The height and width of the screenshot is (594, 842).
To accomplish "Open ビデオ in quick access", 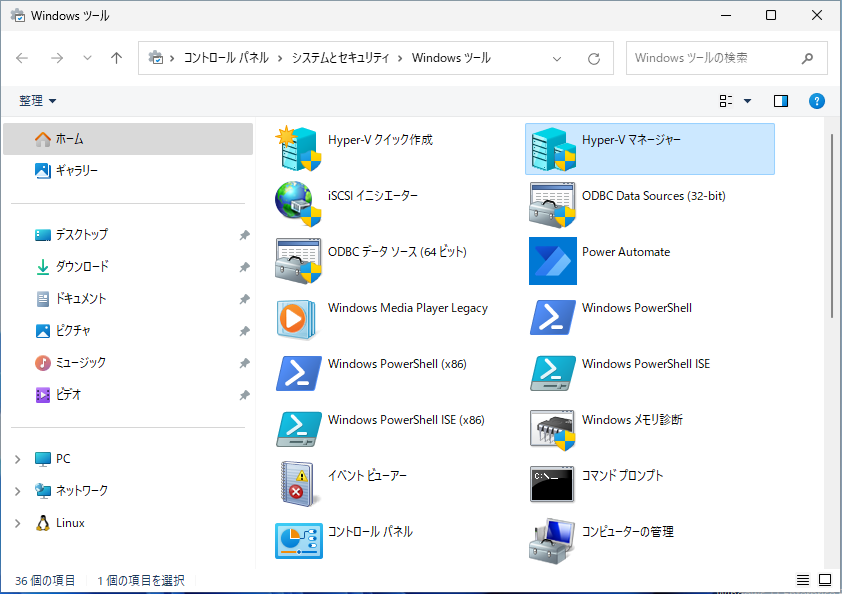I will [x=128, y=395].
